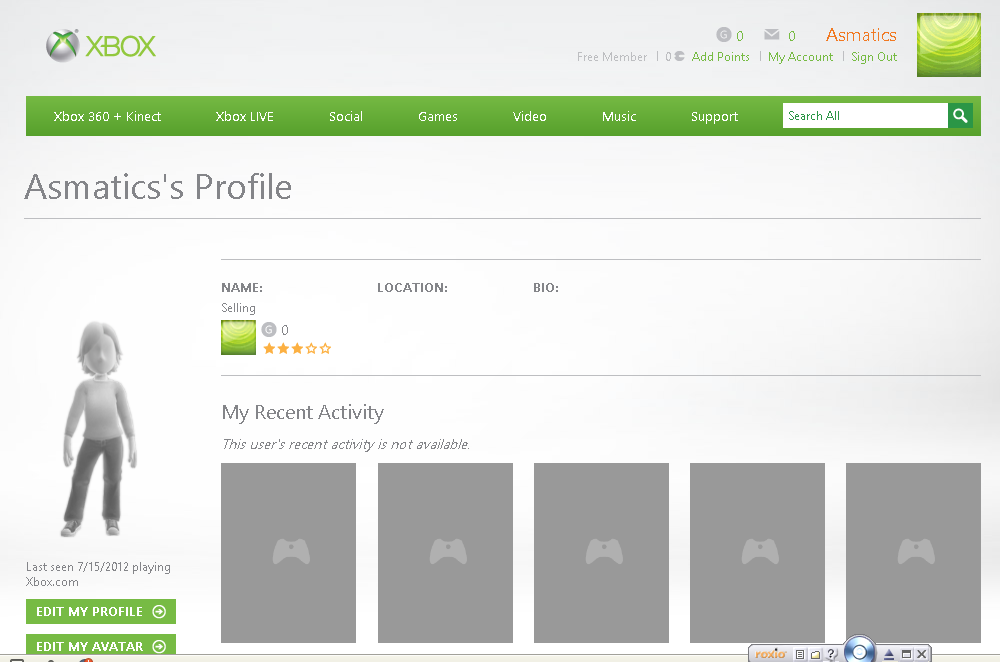Open the Video menu
The width and height of the screenshot is (1000, 662).
[529, 116]
